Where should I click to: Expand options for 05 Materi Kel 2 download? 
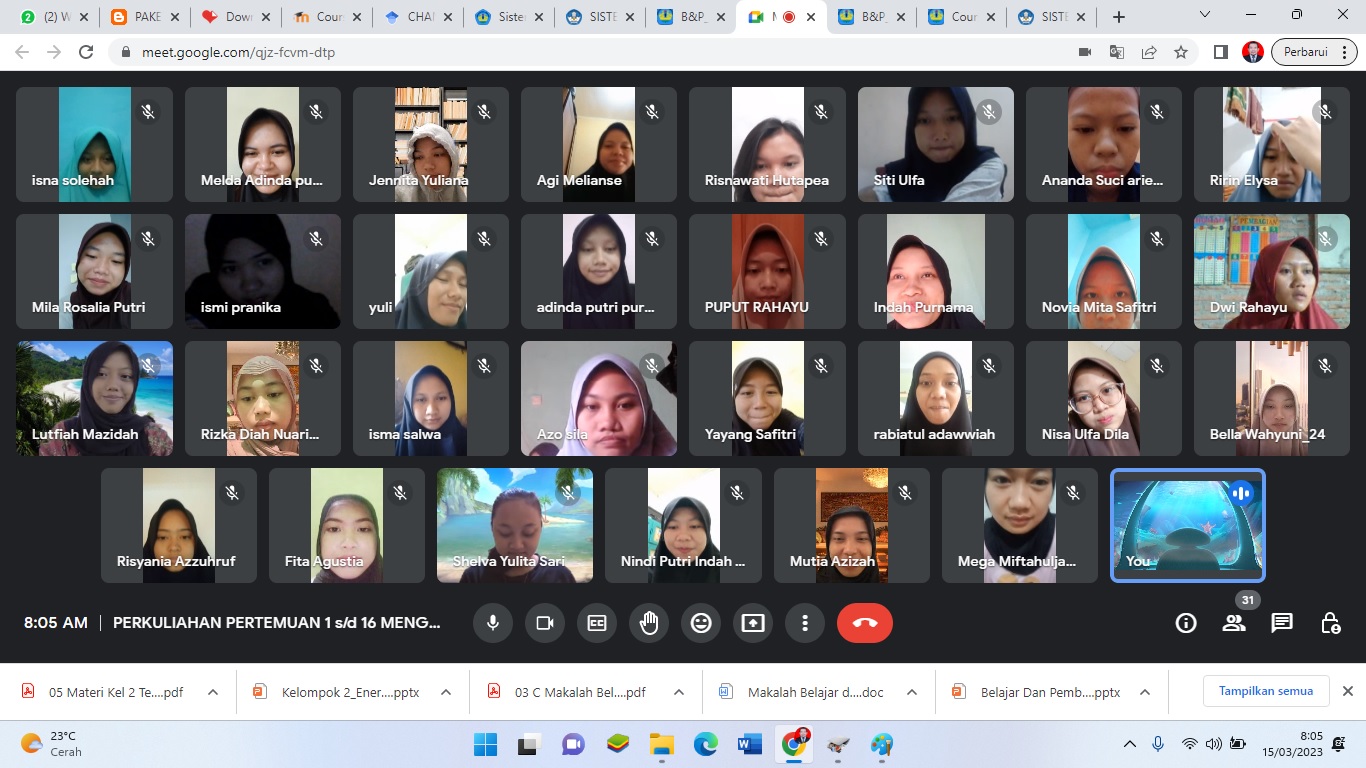coord(213,692)
